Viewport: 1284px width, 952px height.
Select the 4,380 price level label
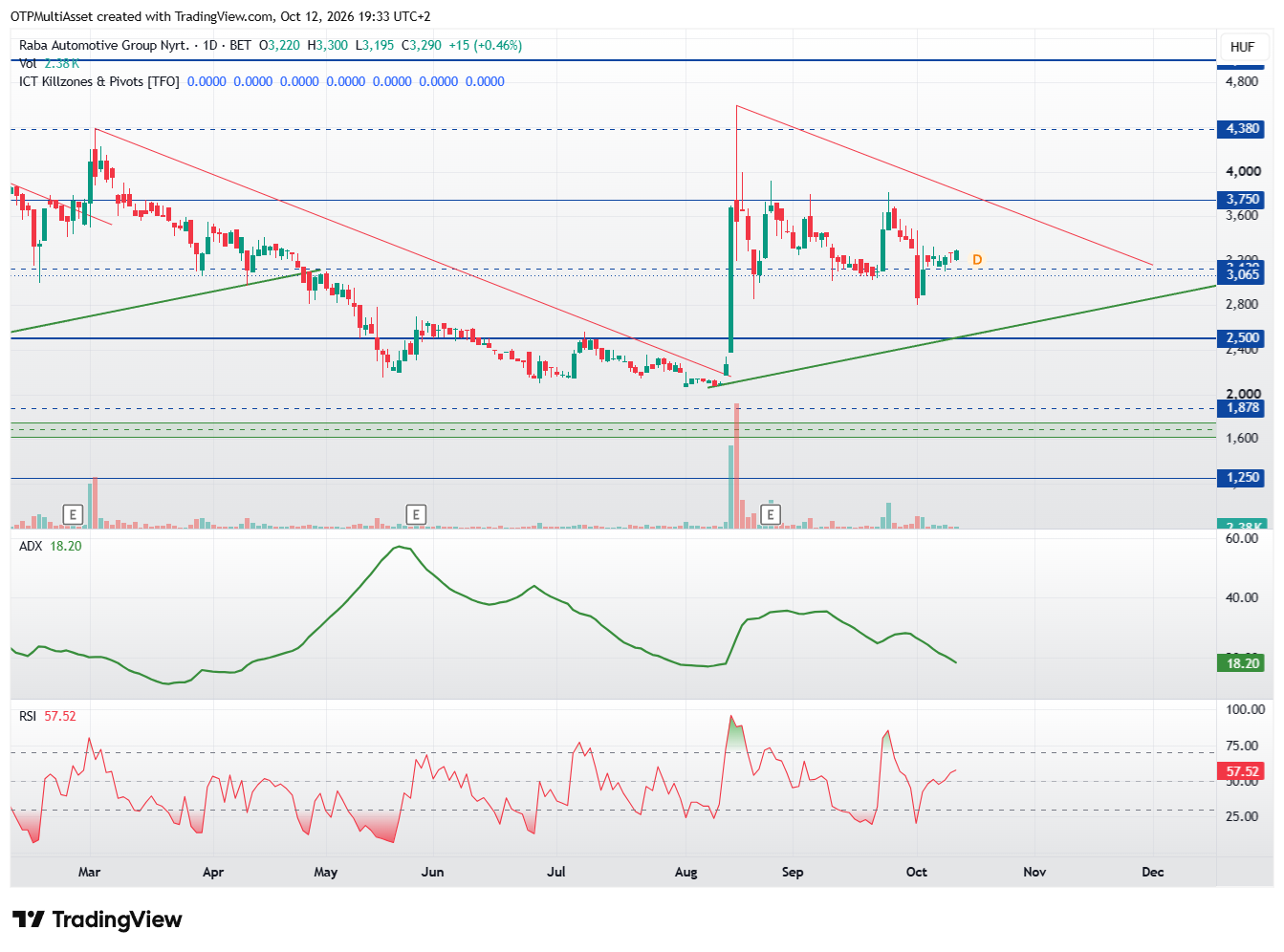click(1241, 129)
